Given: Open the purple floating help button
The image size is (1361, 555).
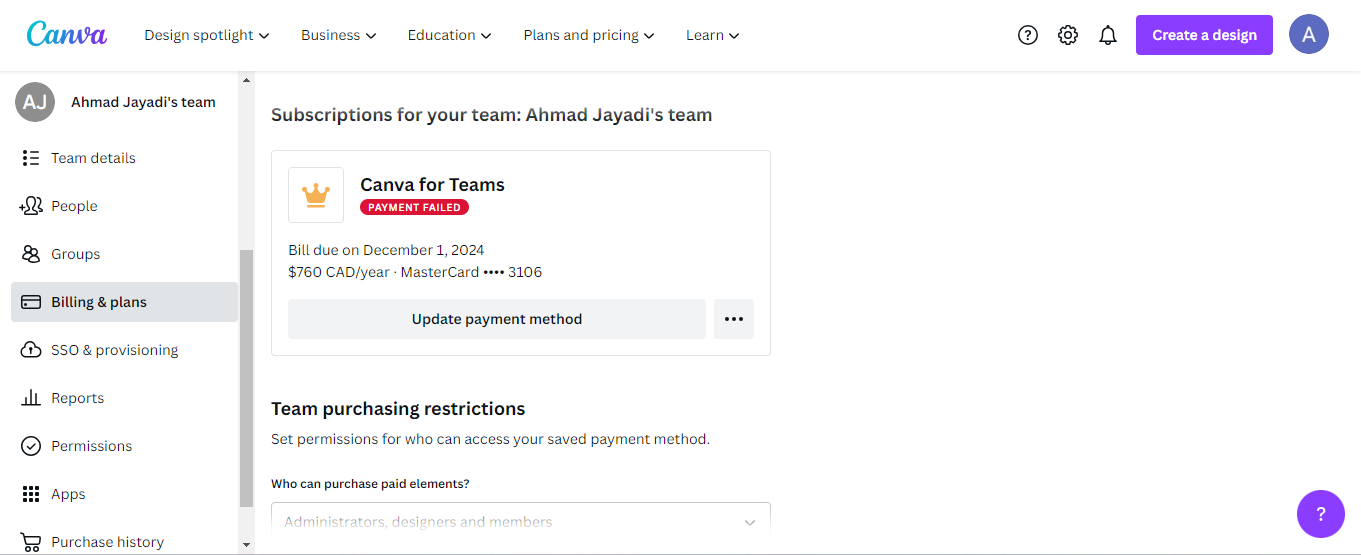Looking at the screenshot, I should pos(1320,514).
